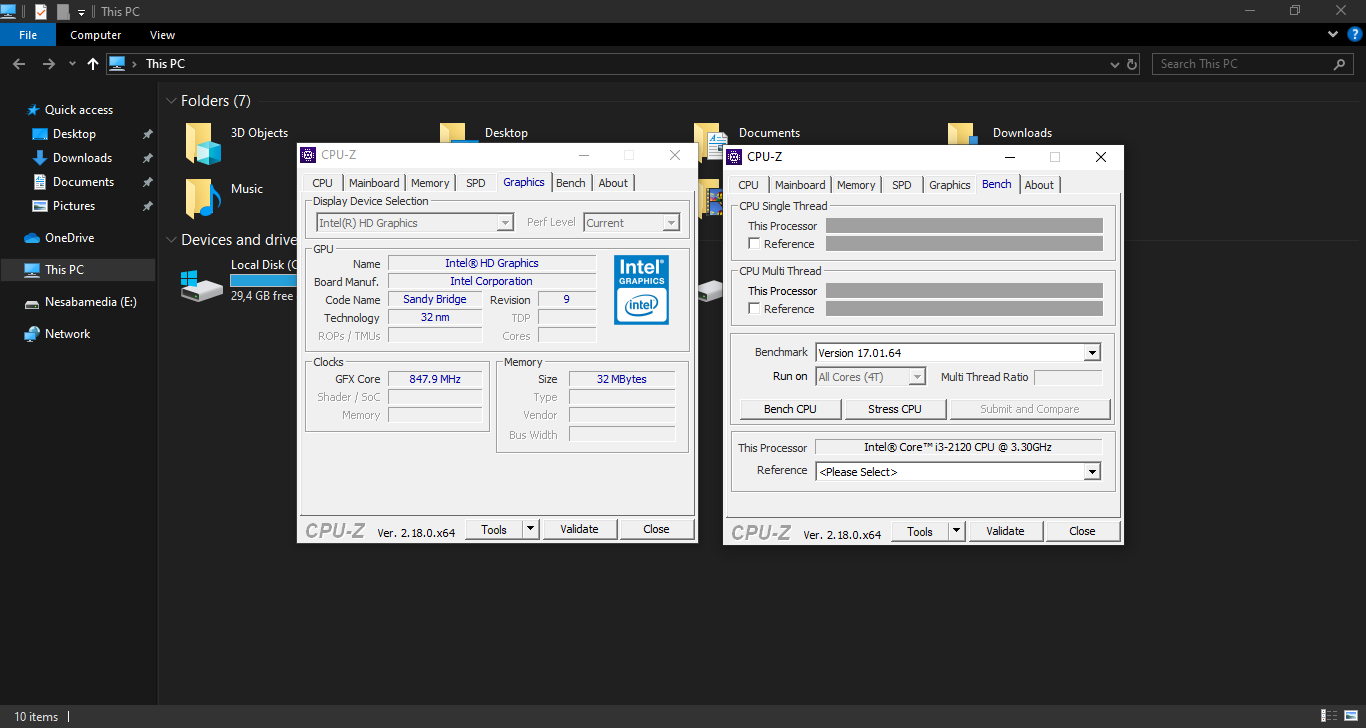Open Tools dropdown arrow in Graphics window

point(531,530)
